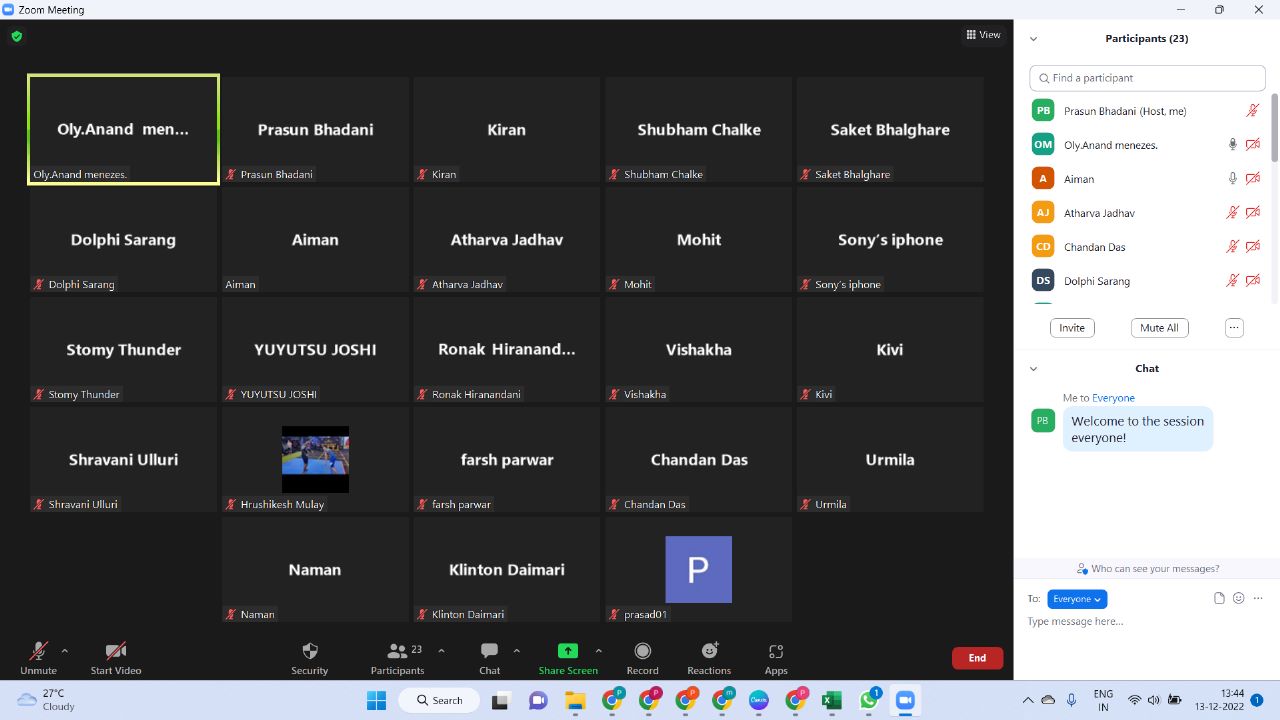Collapse the Chat panel chevron
The width and height of the screenshot is (1280, 720).
tap(1033, 369)
